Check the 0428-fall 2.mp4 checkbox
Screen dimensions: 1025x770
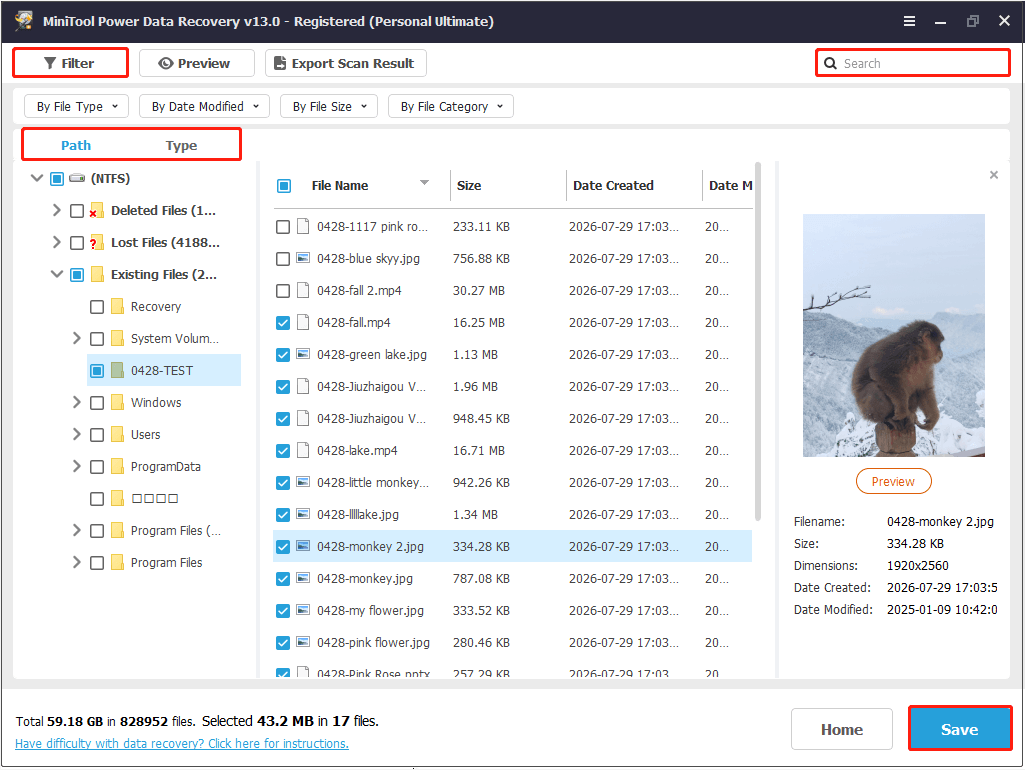tap(283, 291)
